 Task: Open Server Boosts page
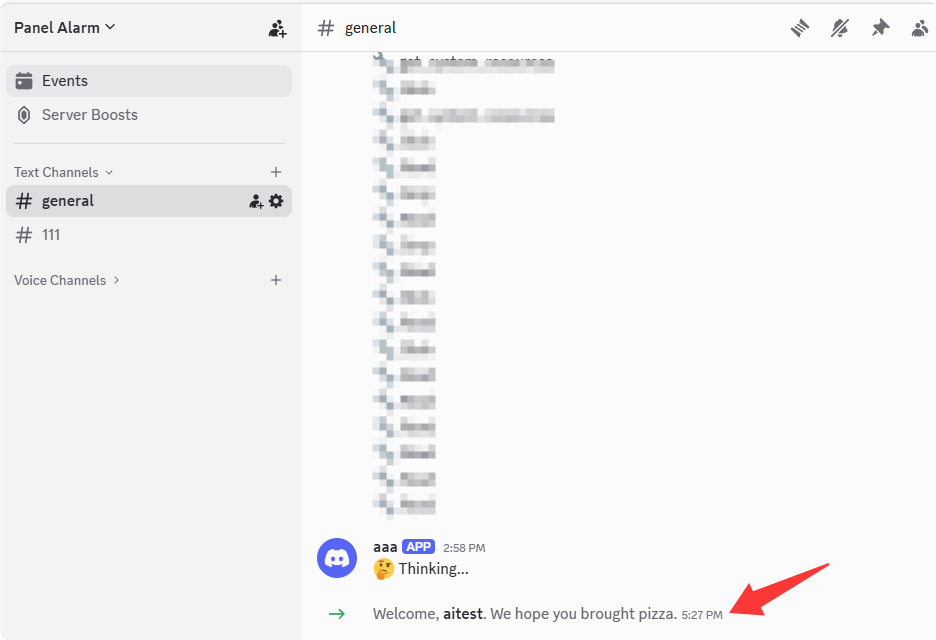[x=149, y=115]
